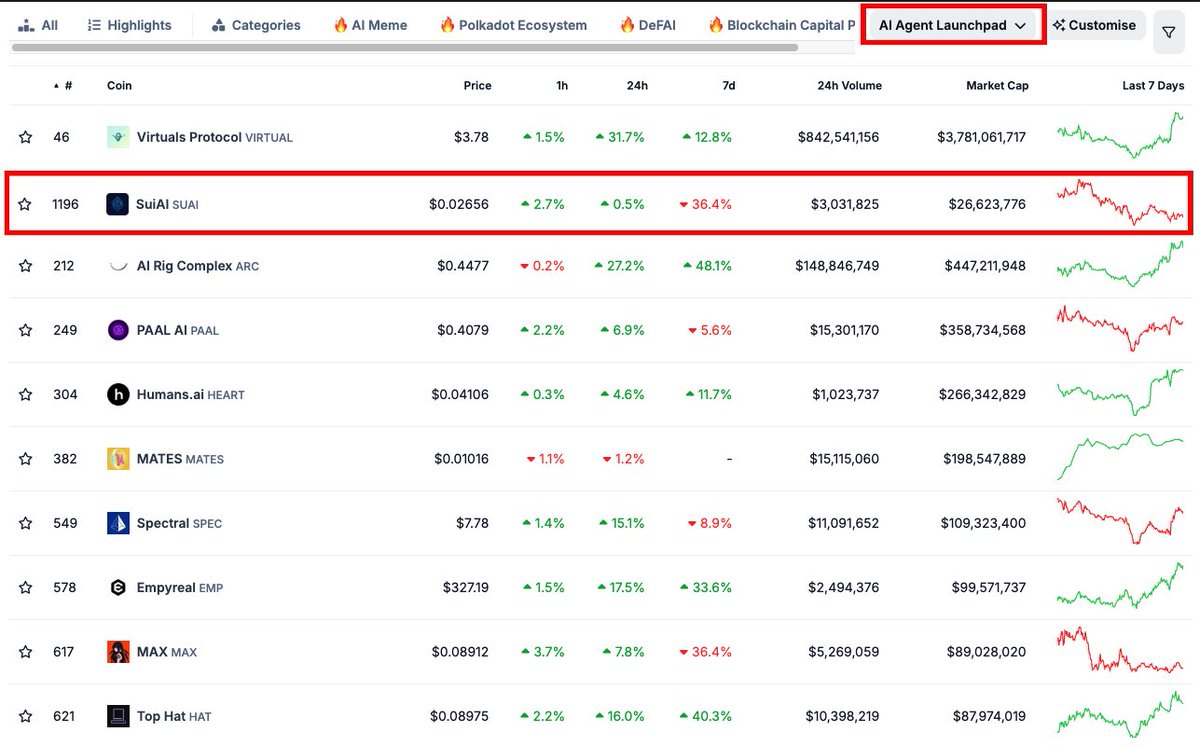Open the AI Agent Launchpad dropdown
Viewport: 1200px width, 746px height.
tap(953, 25)
